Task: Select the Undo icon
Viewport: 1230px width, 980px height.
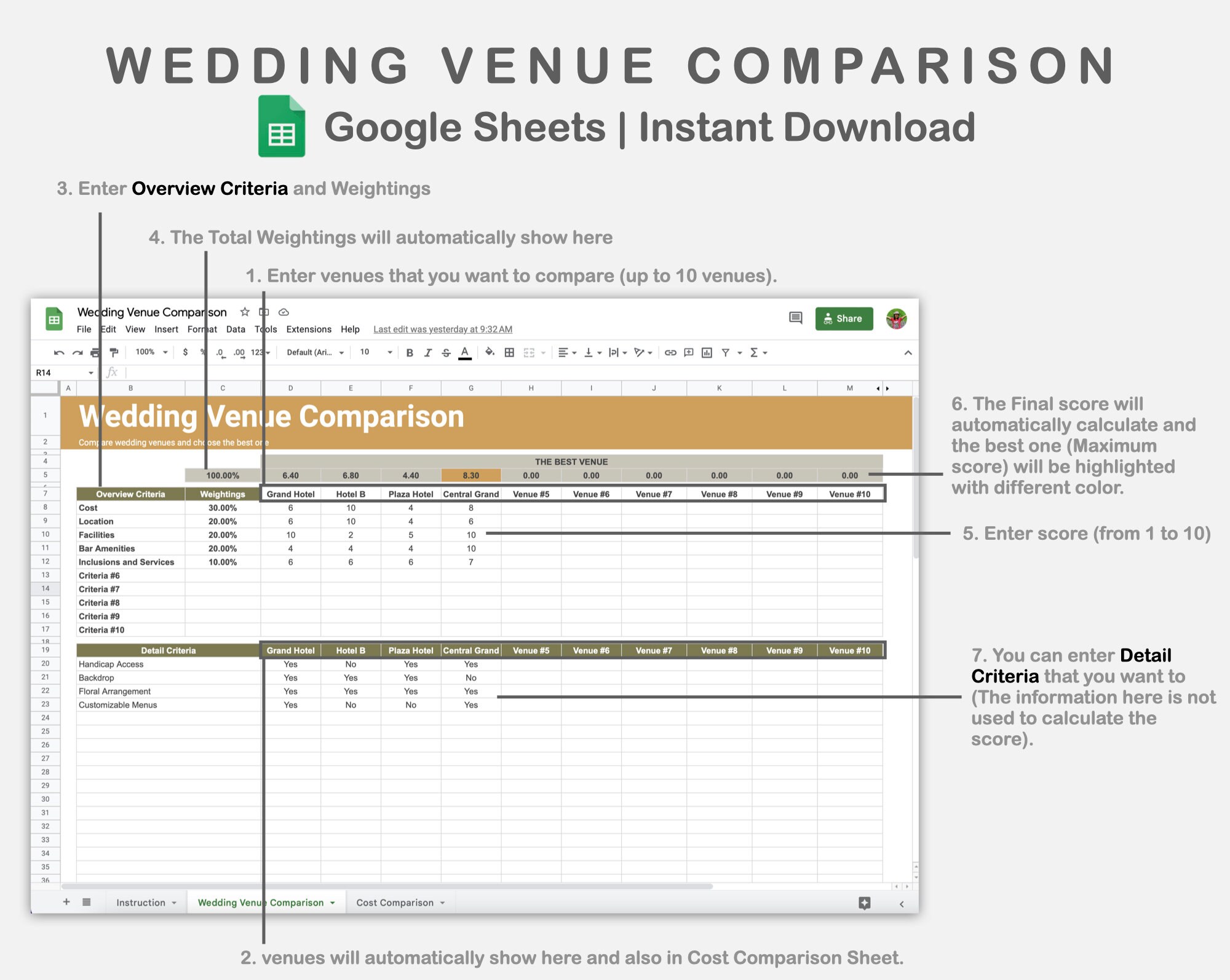Action: point(59,352)
